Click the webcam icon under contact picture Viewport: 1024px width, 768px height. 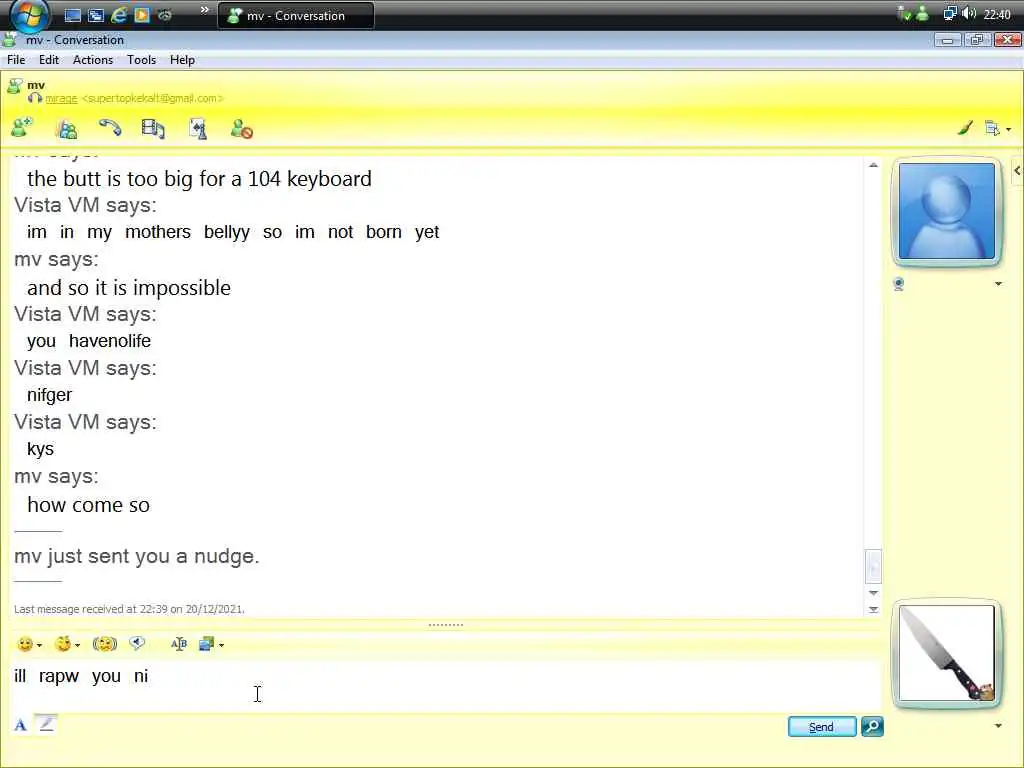(899, 284)
